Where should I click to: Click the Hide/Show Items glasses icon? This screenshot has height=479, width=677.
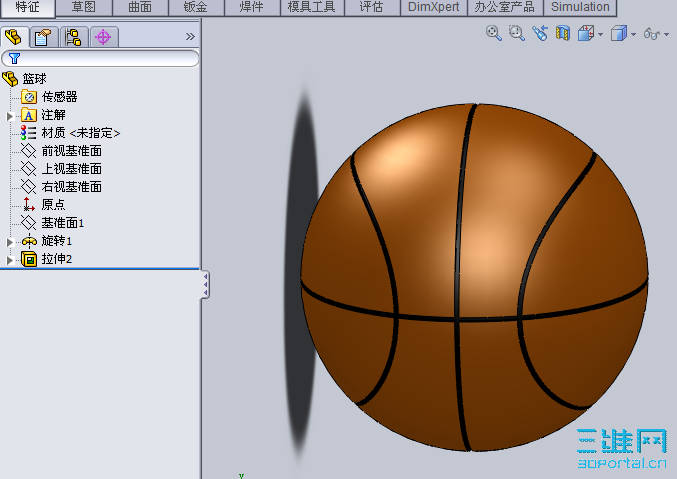pos(652,34)
